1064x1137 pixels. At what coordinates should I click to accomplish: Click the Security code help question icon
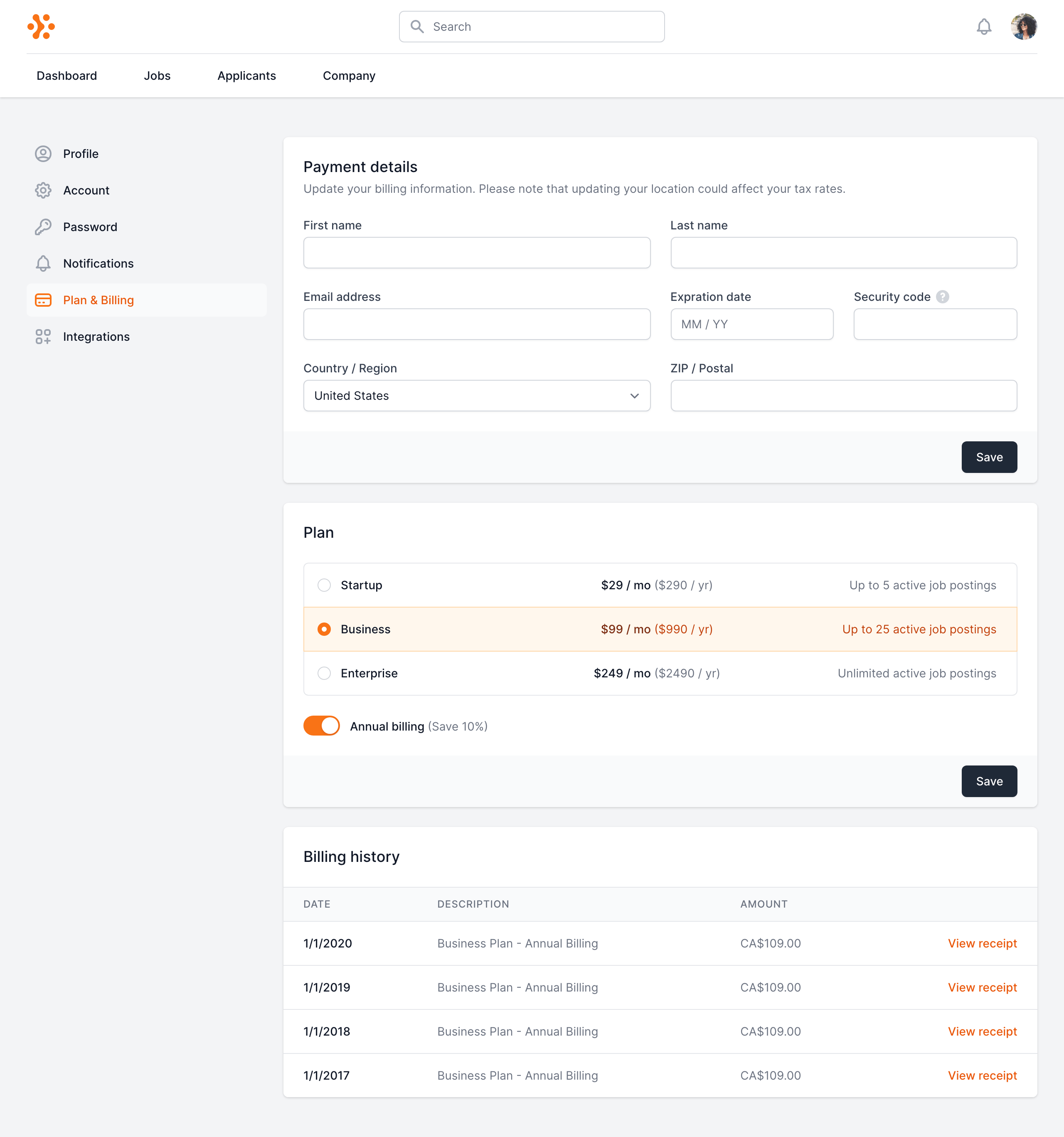(x=942, y=297)
